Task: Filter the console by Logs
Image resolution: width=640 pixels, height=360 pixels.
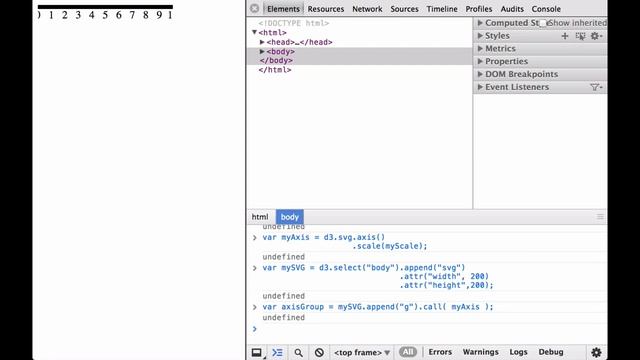Action: coord(518,352)
